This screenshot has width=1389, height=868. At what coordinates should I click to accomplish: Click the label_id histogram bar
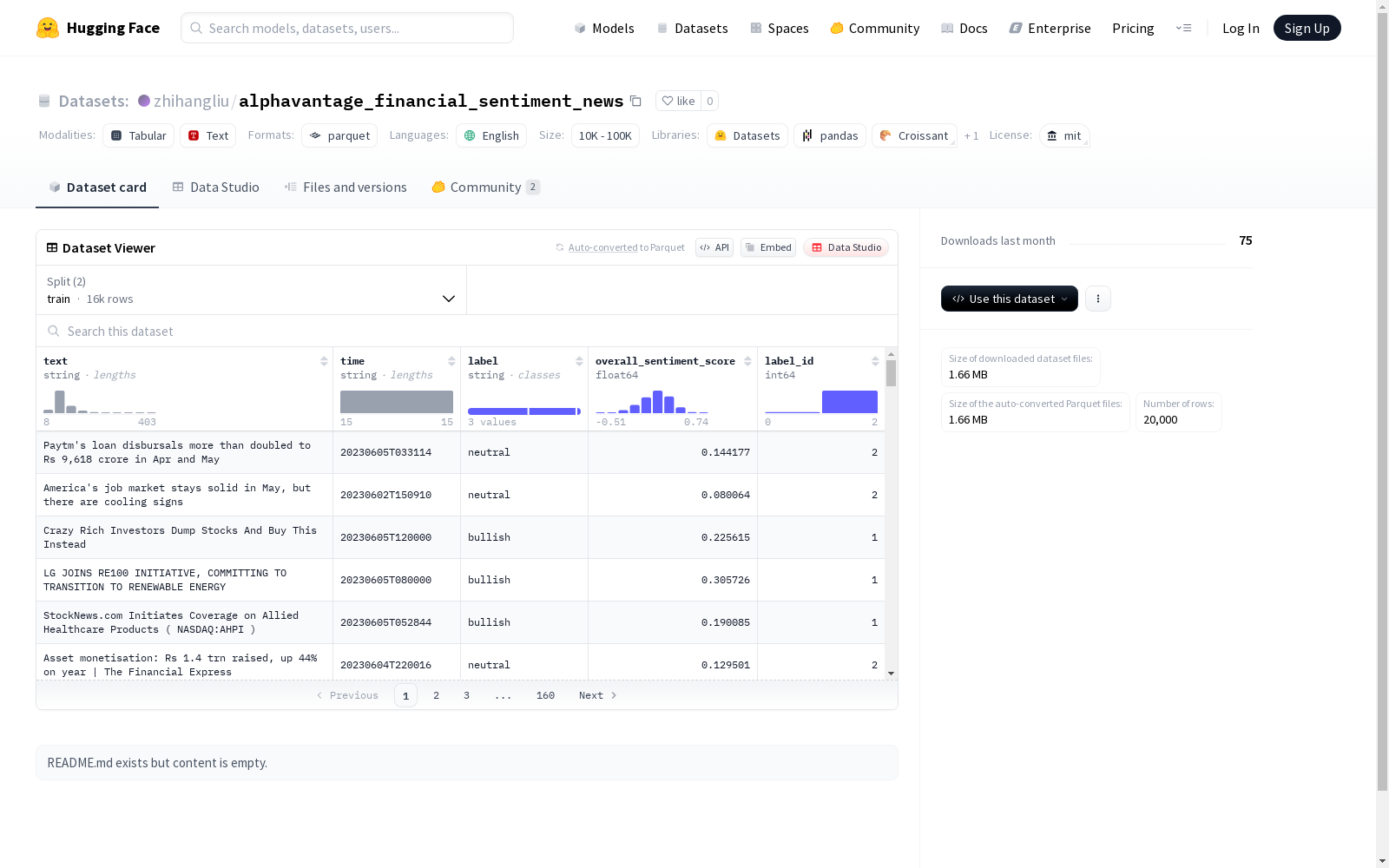point(850,402)
